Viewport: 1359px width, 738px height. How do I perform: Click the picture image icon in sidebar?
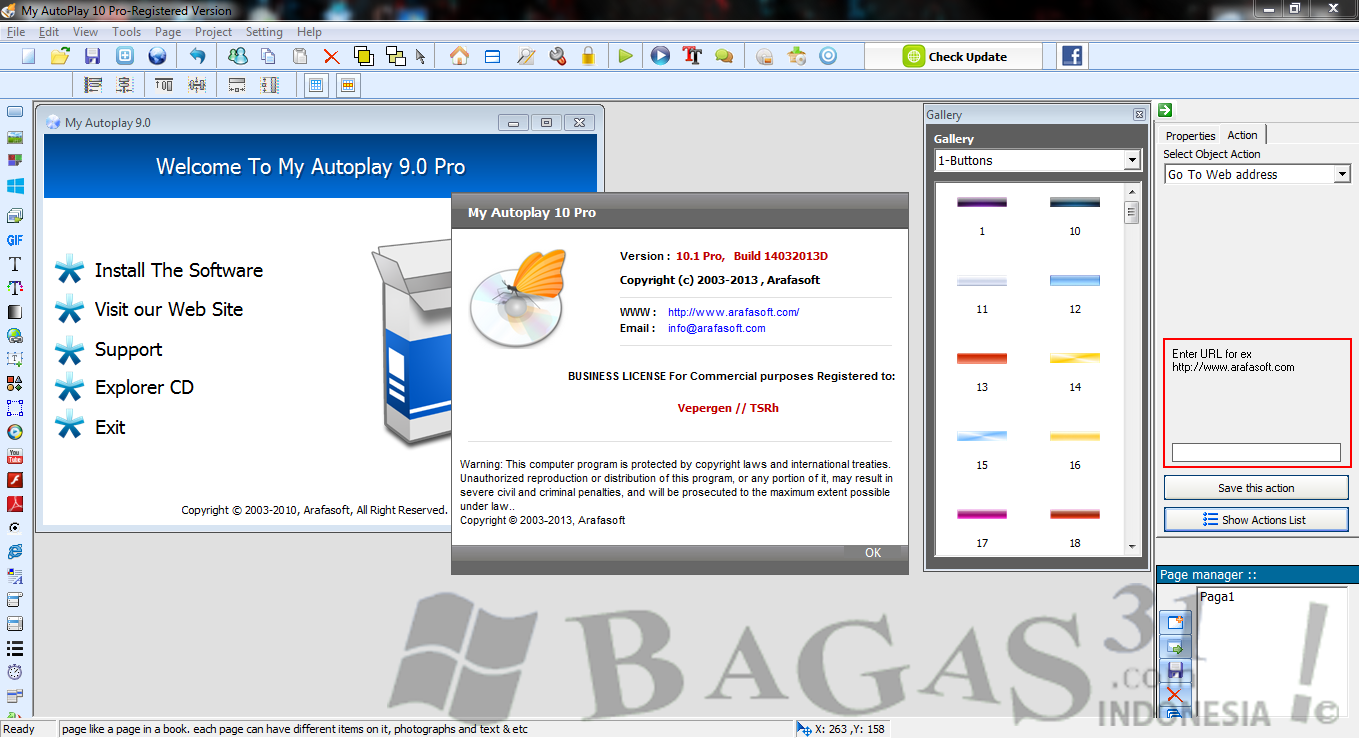(15, 138)
